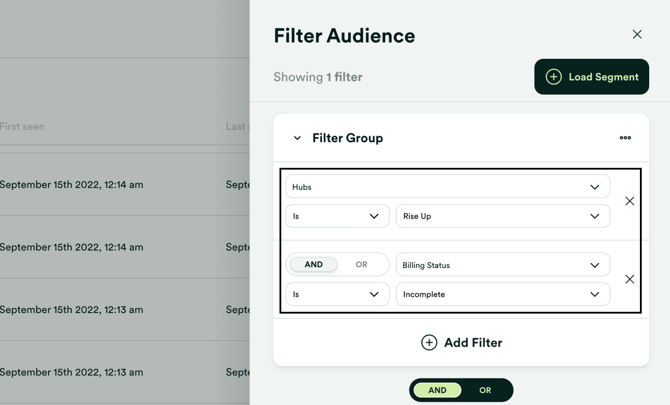
Task: Select AND in the bottom dark toggle
Action: click(438, 390)
